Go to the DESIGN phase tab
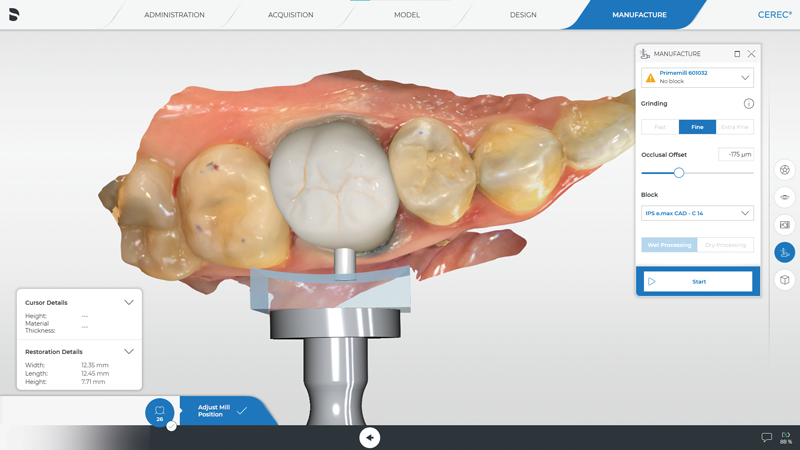The image size is (800, 450). [523, 15]
